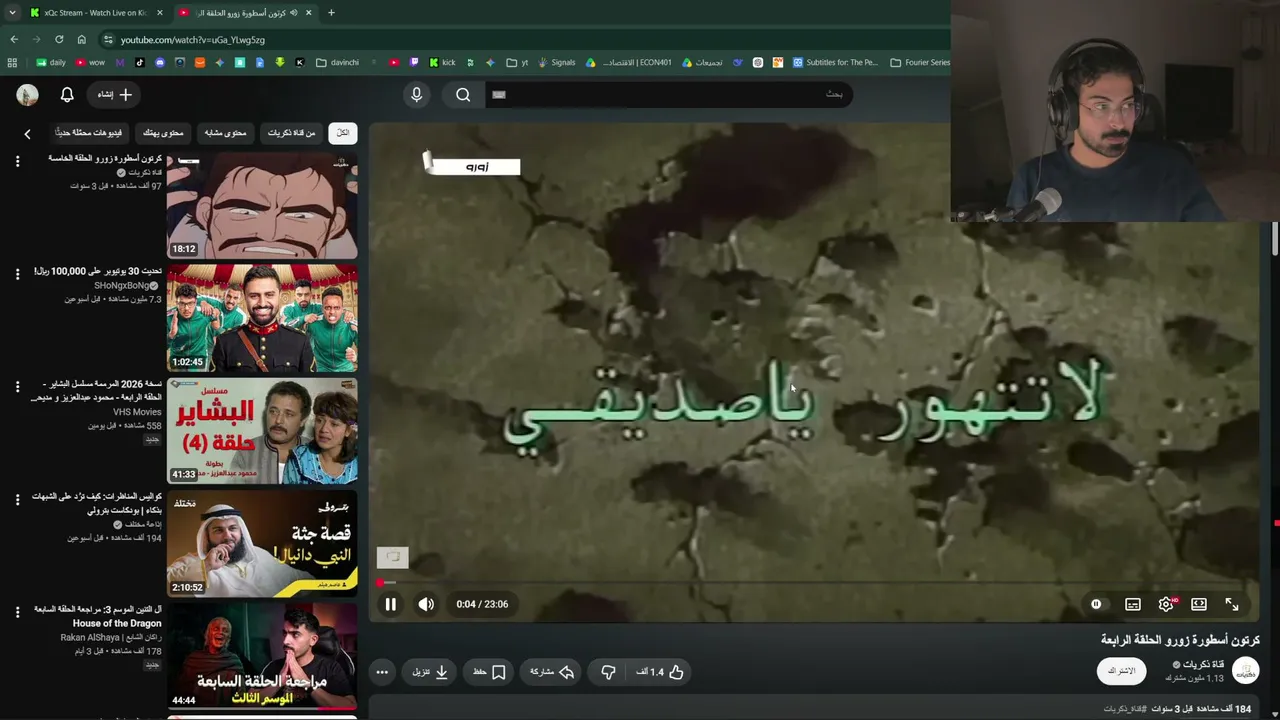Open the VHS Movies channel link
Image resolution: width=1280 pixels, height=720 pixels.
pos(137,412)
